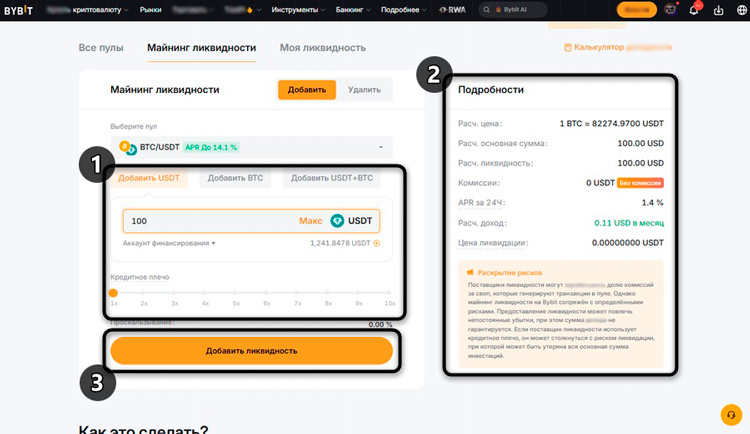Click the Макс link in amount field
This screenshot has width=750, height=434.
tap(310, 221)
